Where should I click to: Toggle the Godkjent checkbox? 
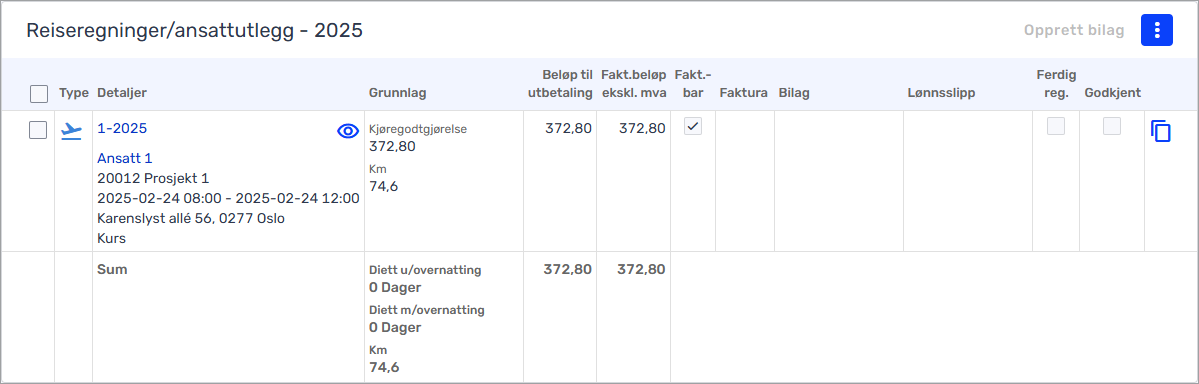coord(1112,127)
